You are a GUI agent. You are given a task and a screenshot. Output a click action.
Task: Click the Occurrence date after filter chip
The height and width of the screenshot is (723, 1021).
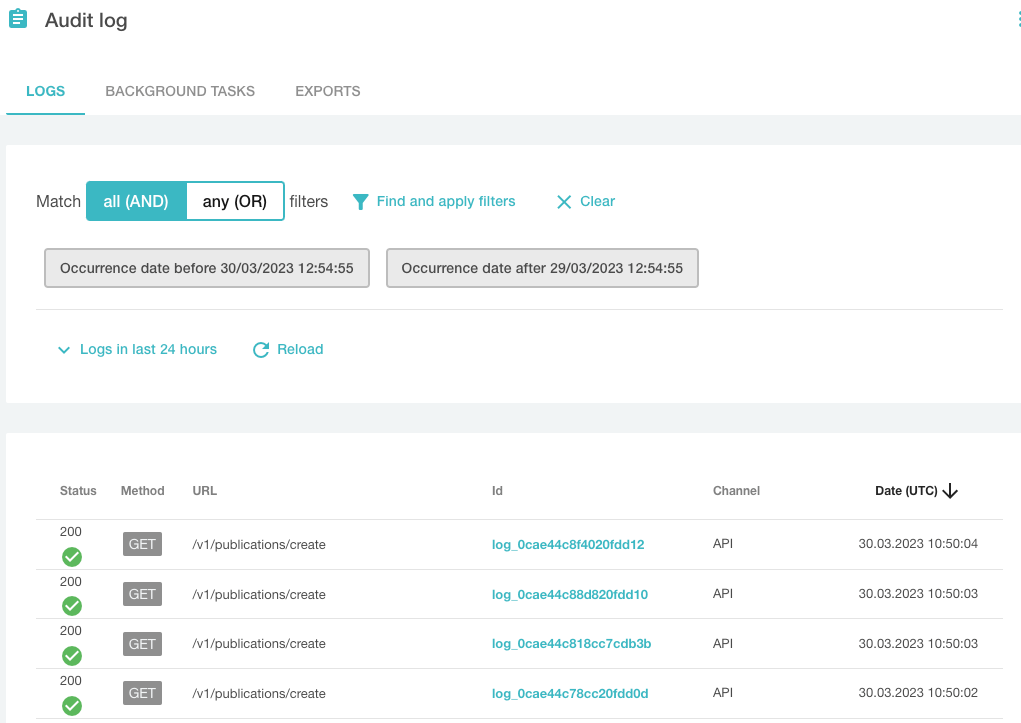coord(542,268)
